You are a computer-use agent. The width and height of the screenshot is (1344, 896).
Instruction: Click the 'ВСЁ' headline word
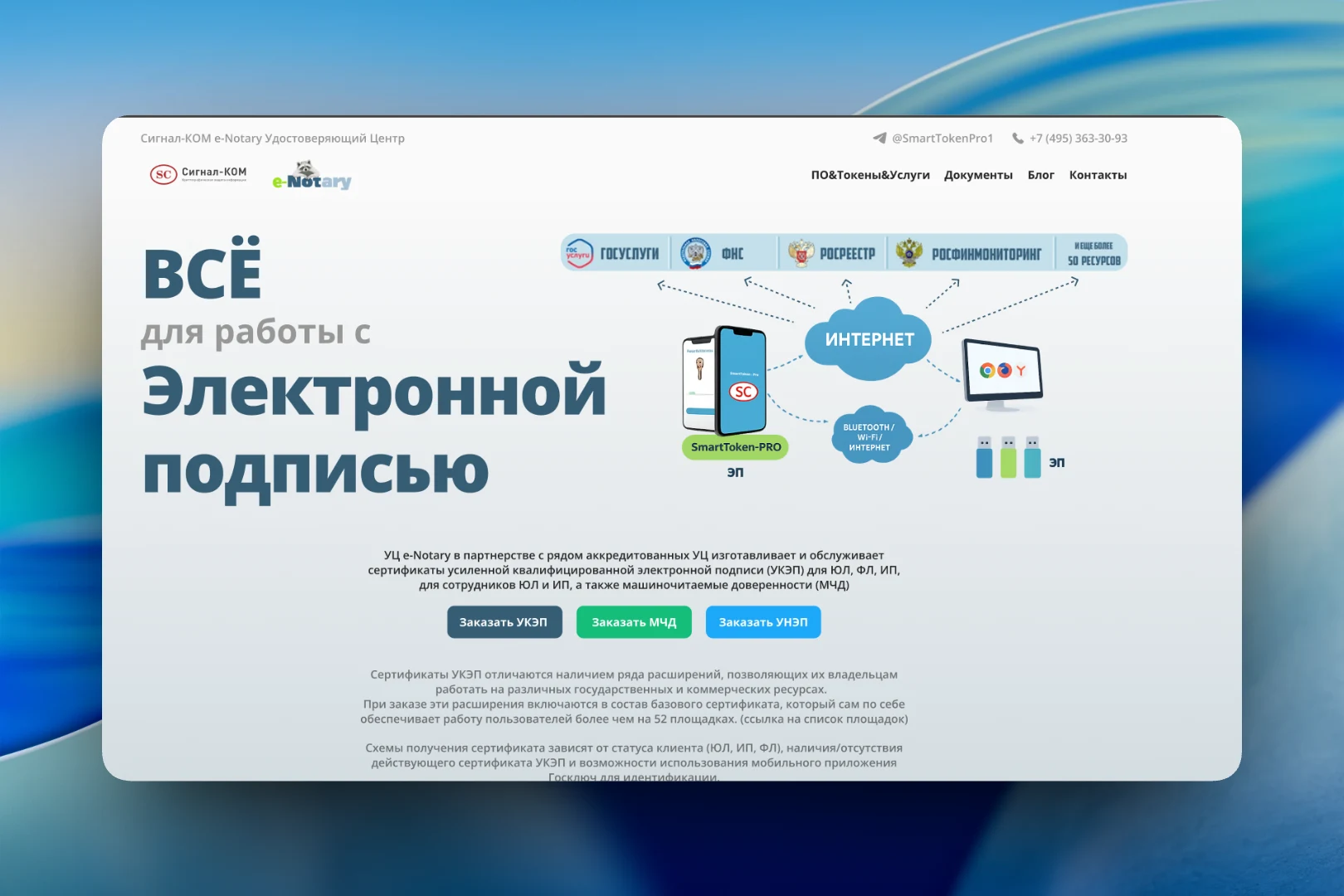click(x=202, y=267)
